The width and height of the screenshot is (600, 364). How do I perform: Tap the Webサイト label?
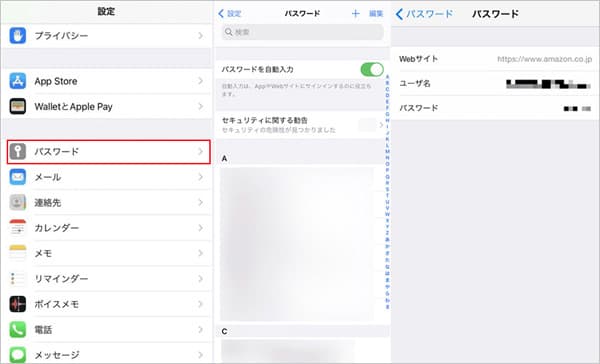point(418,59)
